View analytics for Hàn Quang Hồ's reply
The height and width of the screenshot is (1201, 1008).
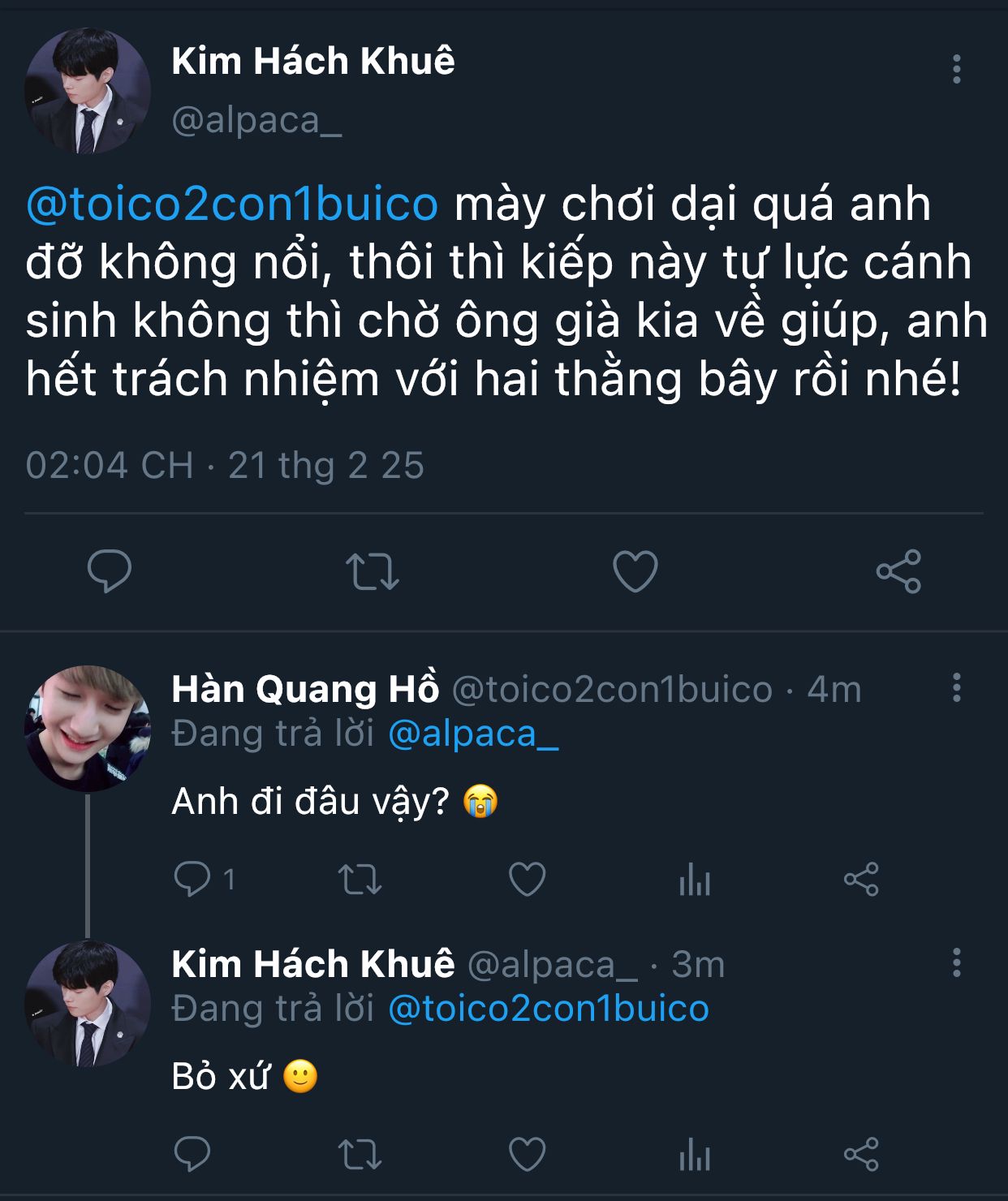pyautogui.click(x=695, y=880)
